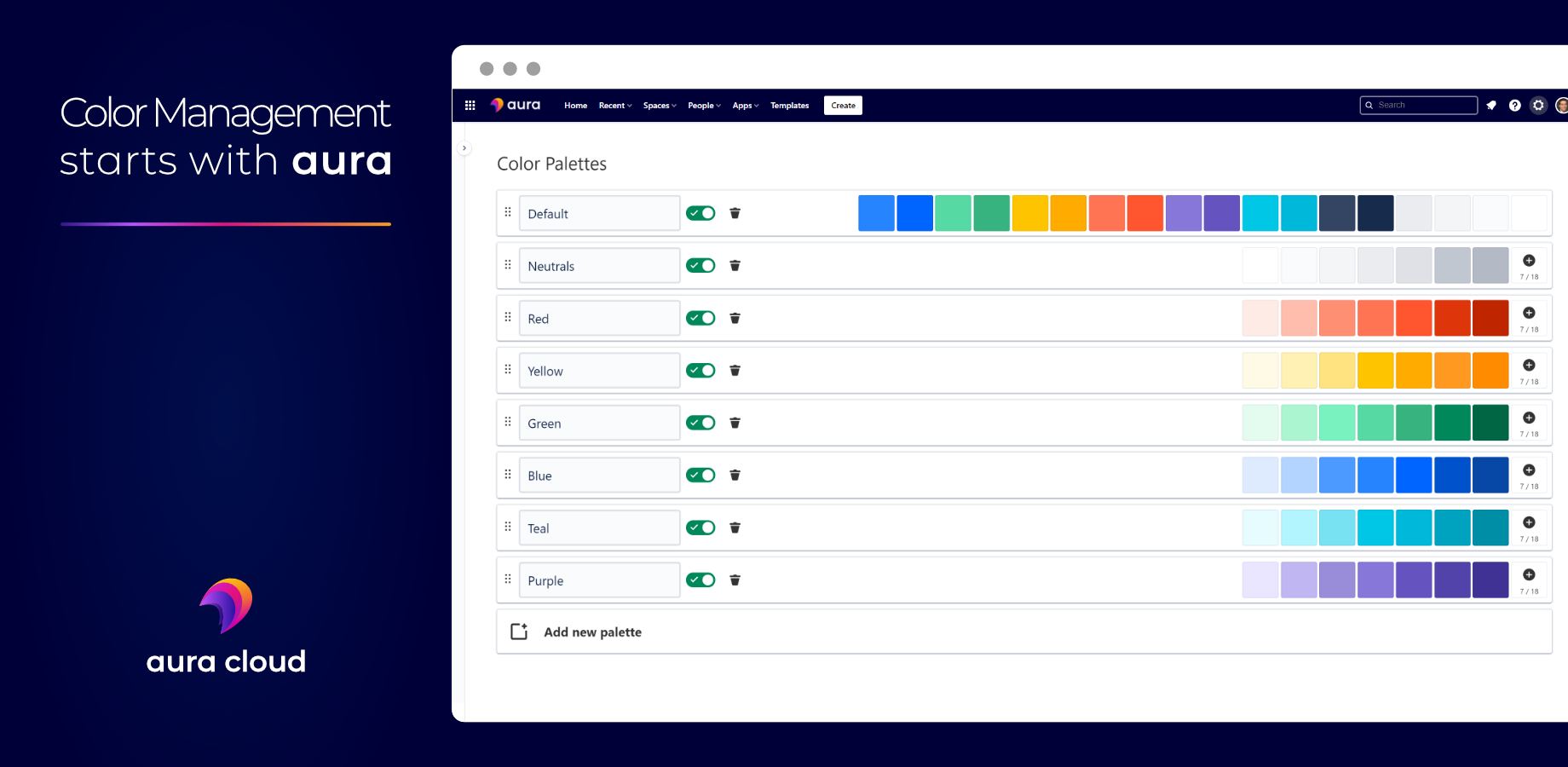Switch off the Teal palette toggle

700,528
